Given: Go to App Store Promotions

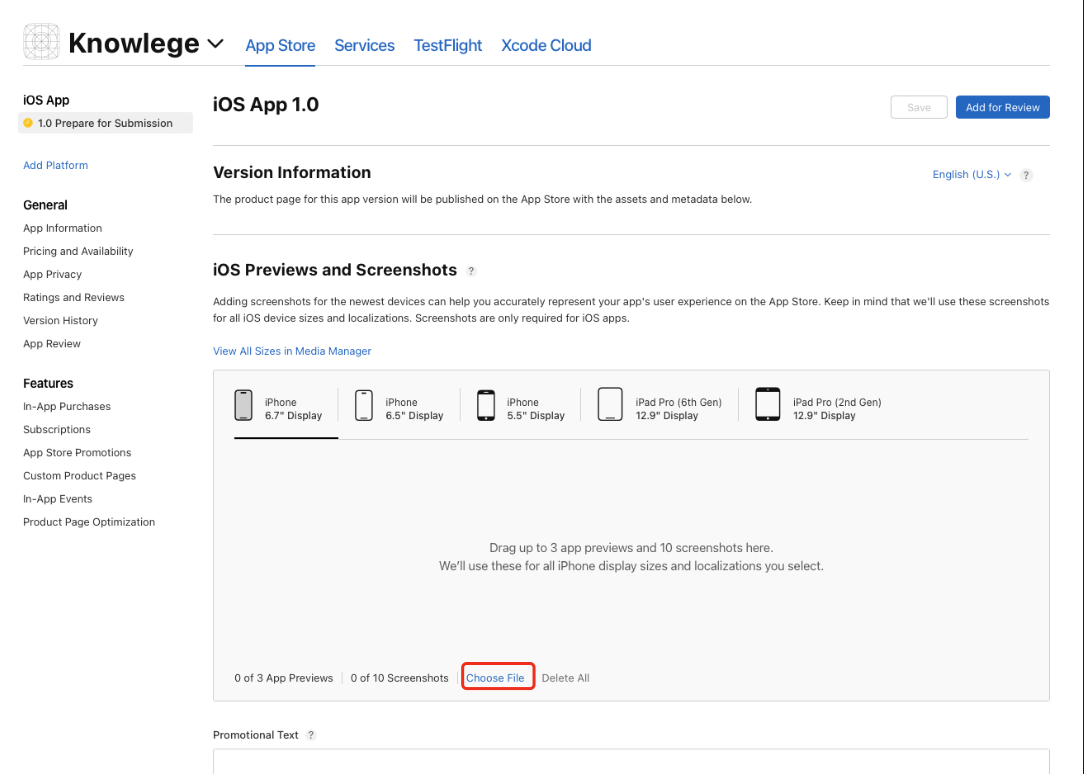Looking at the screenshot, I should click(77, 453).
